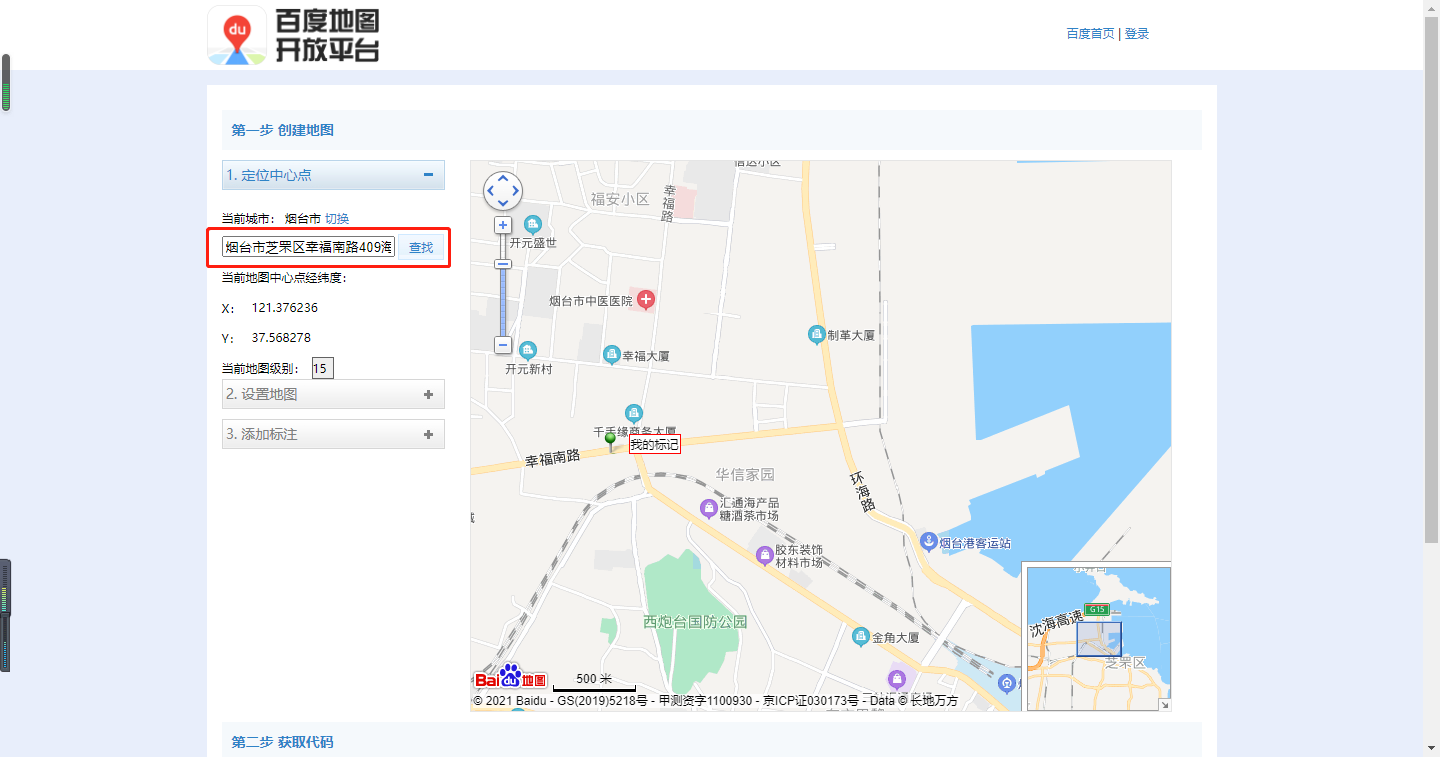Click the zoom slider track below the handle

(x=503, y=303)
